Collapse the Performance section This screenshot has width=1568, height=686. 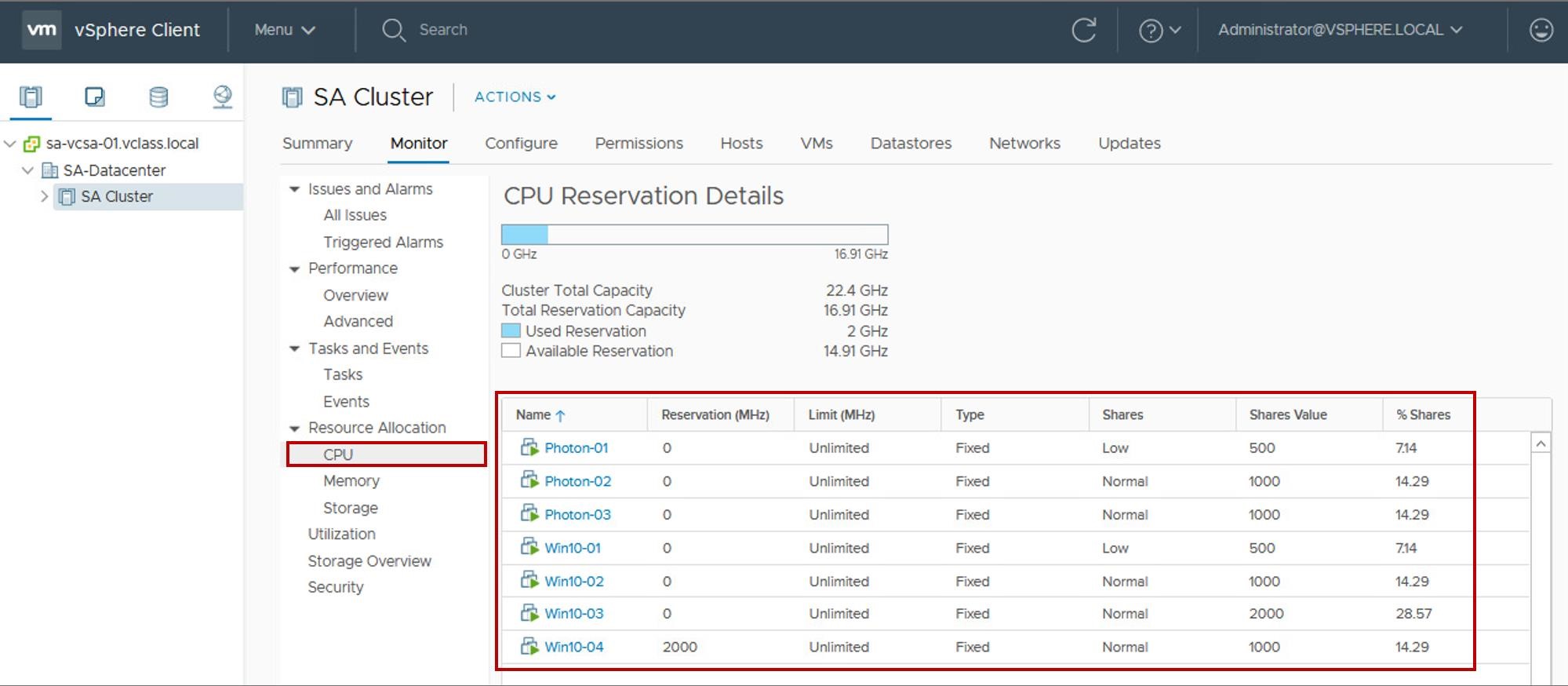coord(295,268)
